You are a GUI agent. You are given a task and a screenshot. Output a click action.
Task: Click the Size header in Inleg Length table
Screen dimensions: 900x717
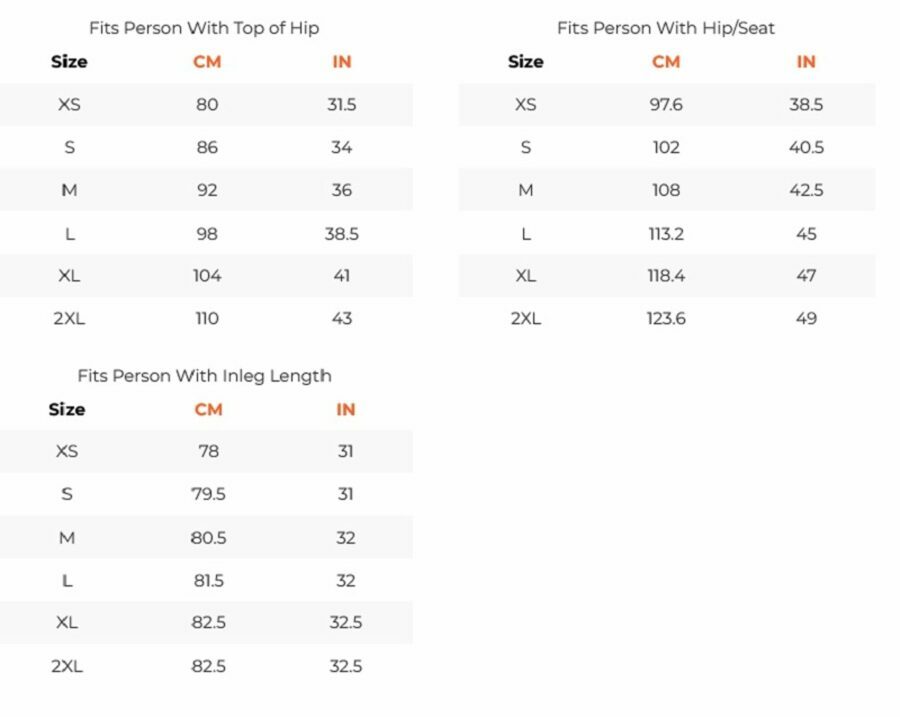[67, 409]
